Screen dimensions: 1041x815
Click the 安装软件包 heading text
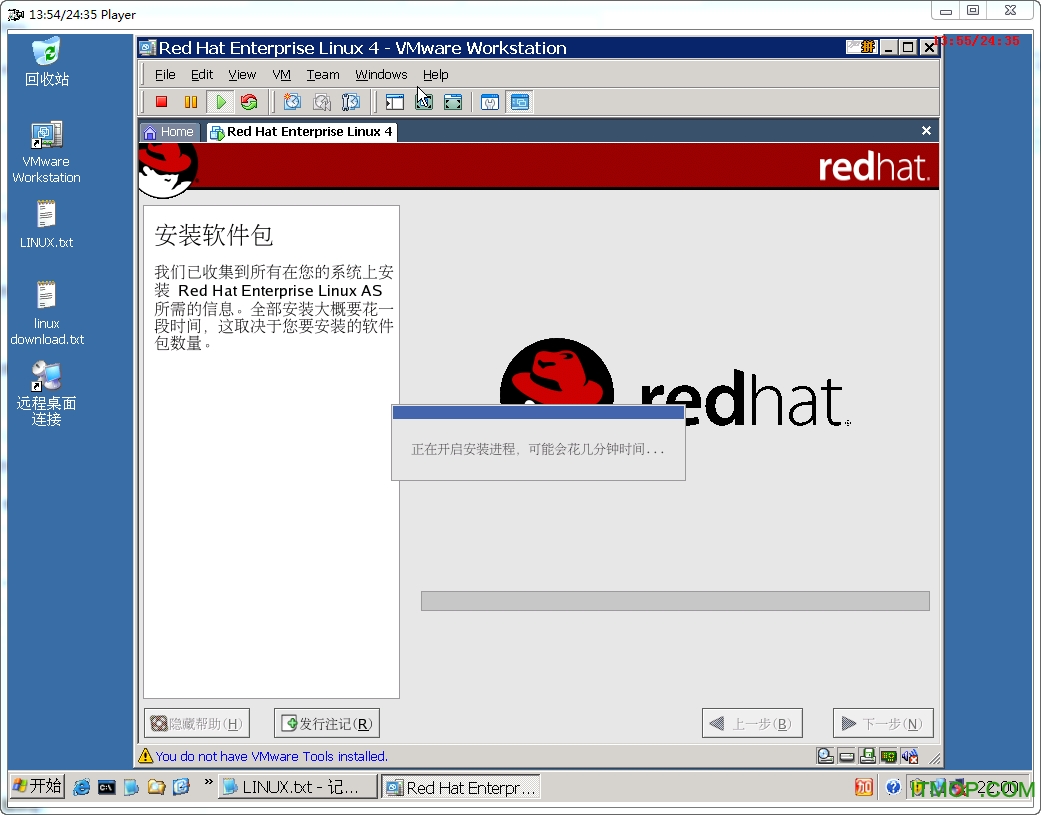tap(214, 235)
